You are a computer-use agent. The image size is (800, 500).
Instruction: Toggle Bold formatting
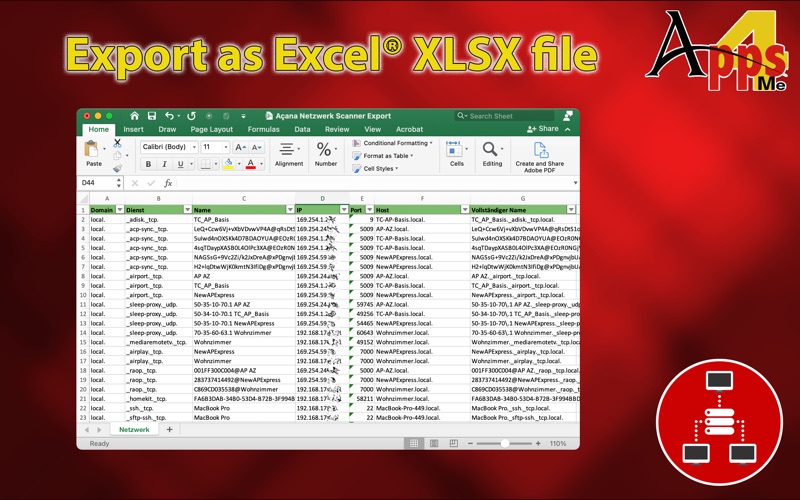click(148, 164)
